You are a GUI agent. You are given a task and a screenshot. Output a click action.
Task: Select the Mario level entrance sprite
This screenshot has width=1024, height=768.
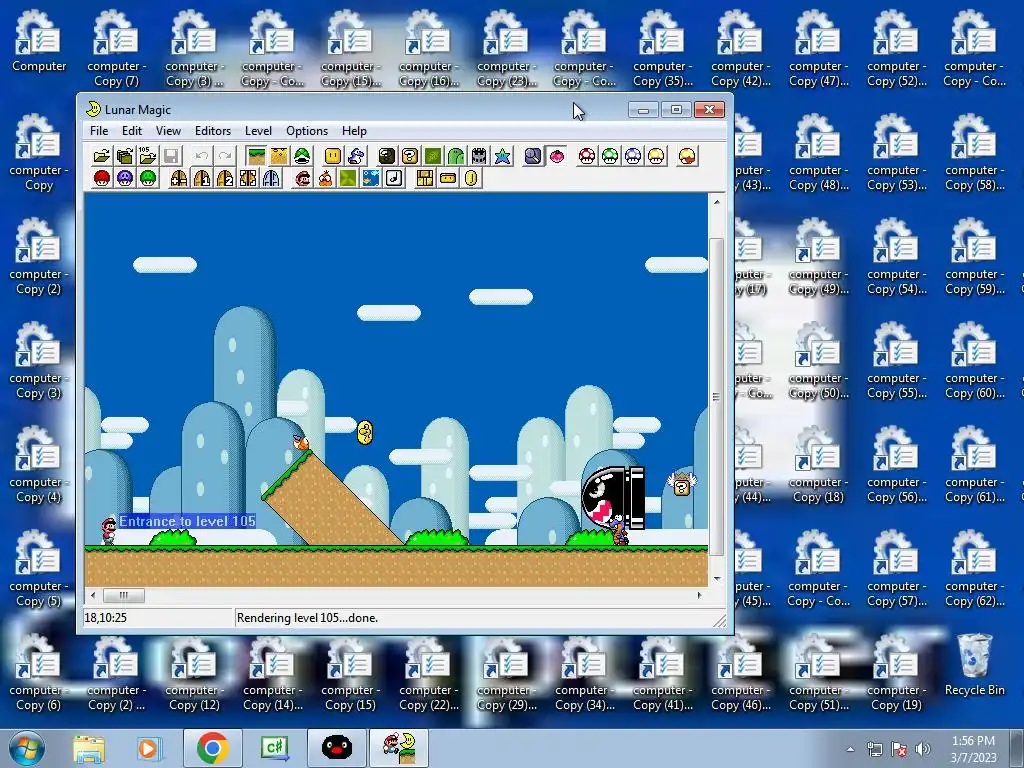pos(108,531)
